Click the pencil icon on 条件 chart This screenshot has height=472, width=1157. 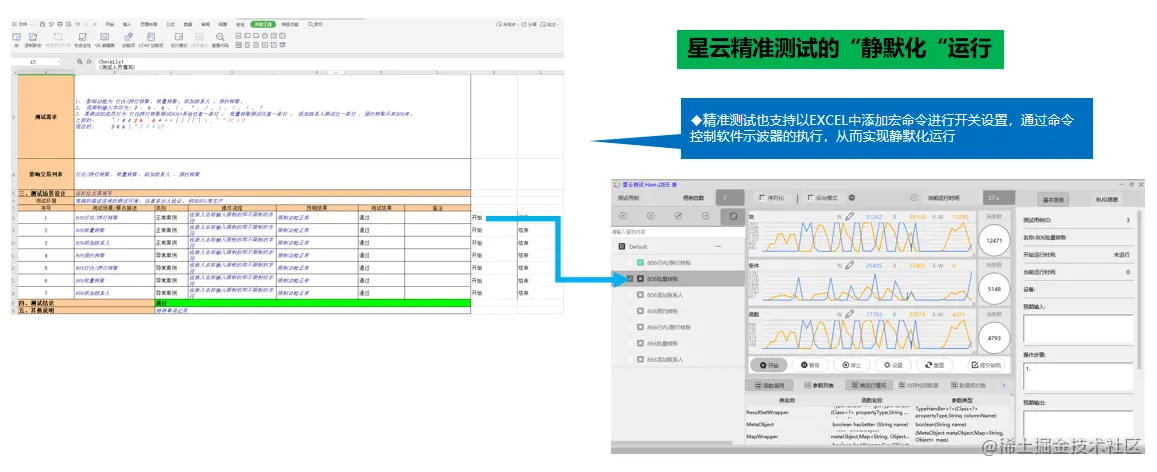point(850,265)
